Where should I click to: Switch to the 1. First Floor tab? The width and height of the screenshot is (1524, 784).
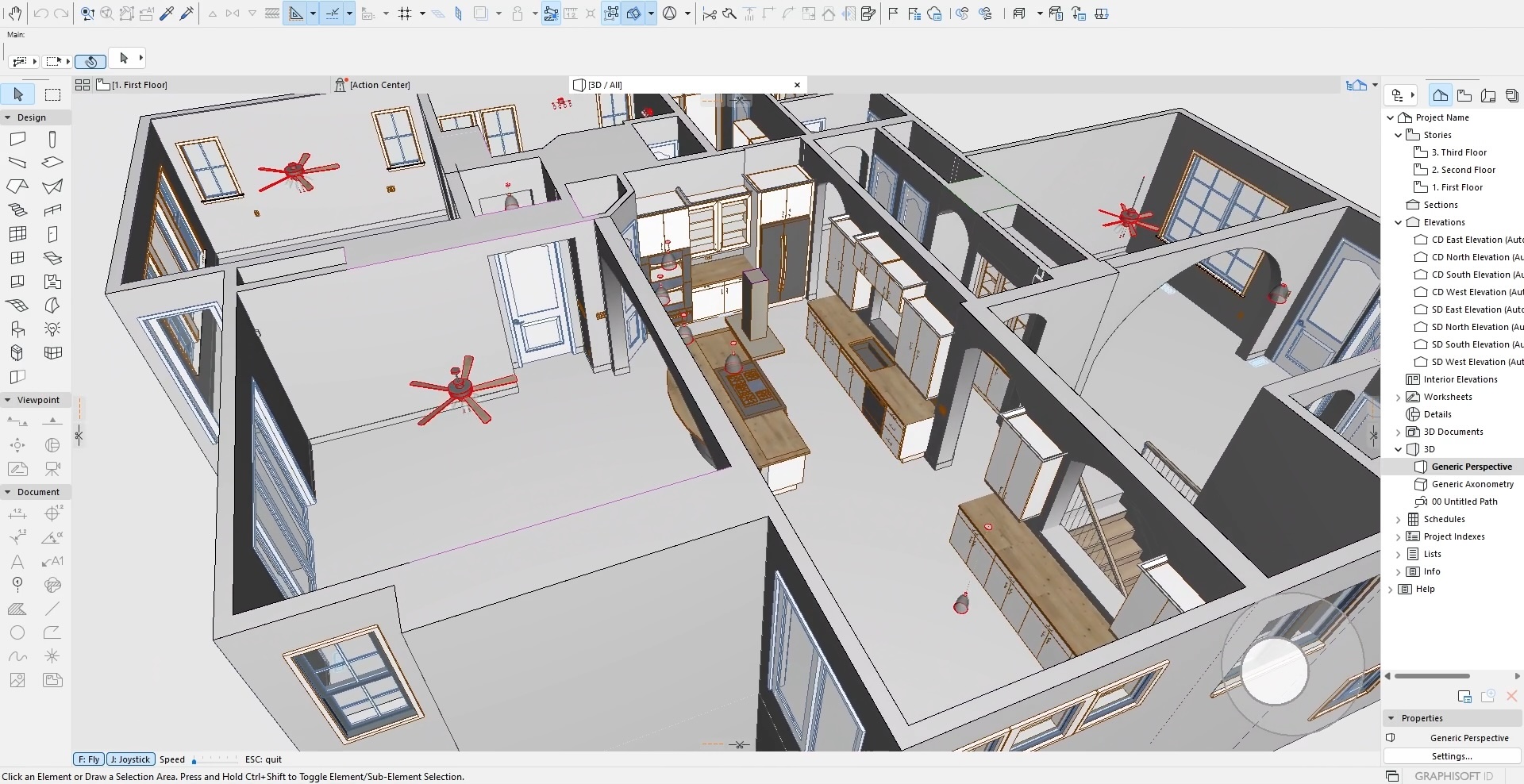point(139,85)
